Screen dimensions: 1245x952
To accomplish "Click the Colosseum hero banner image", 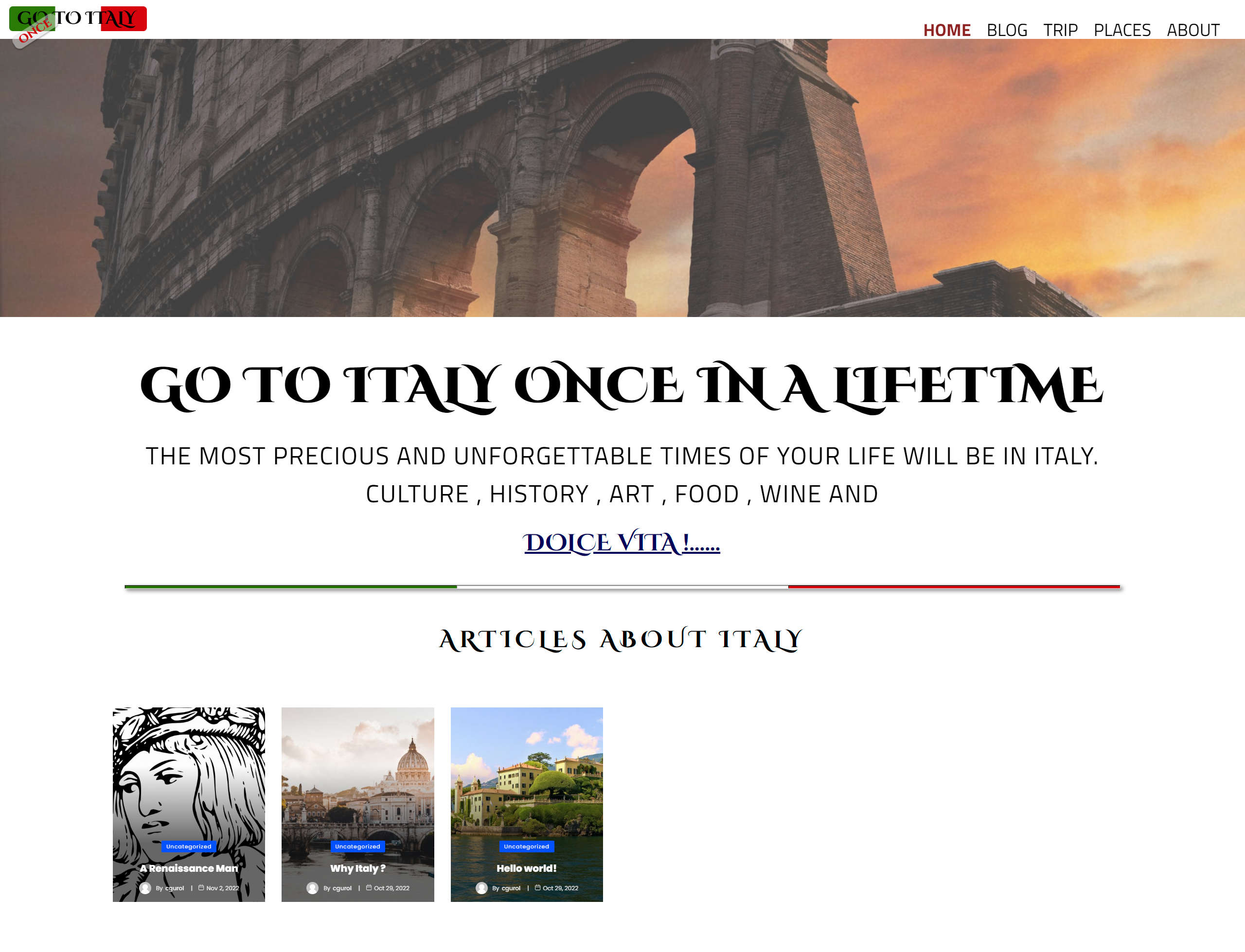I will [x=622, y=177].
